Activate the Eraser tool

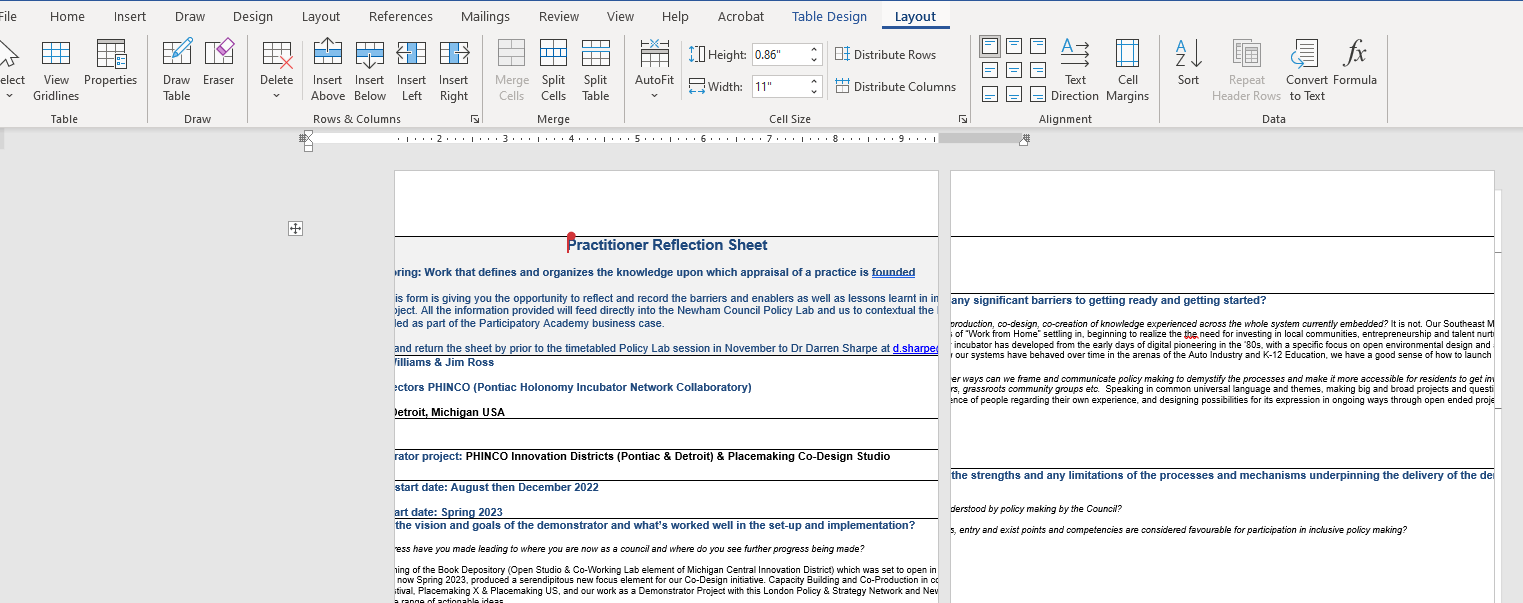pyautogui.click(x=218, y=63)
